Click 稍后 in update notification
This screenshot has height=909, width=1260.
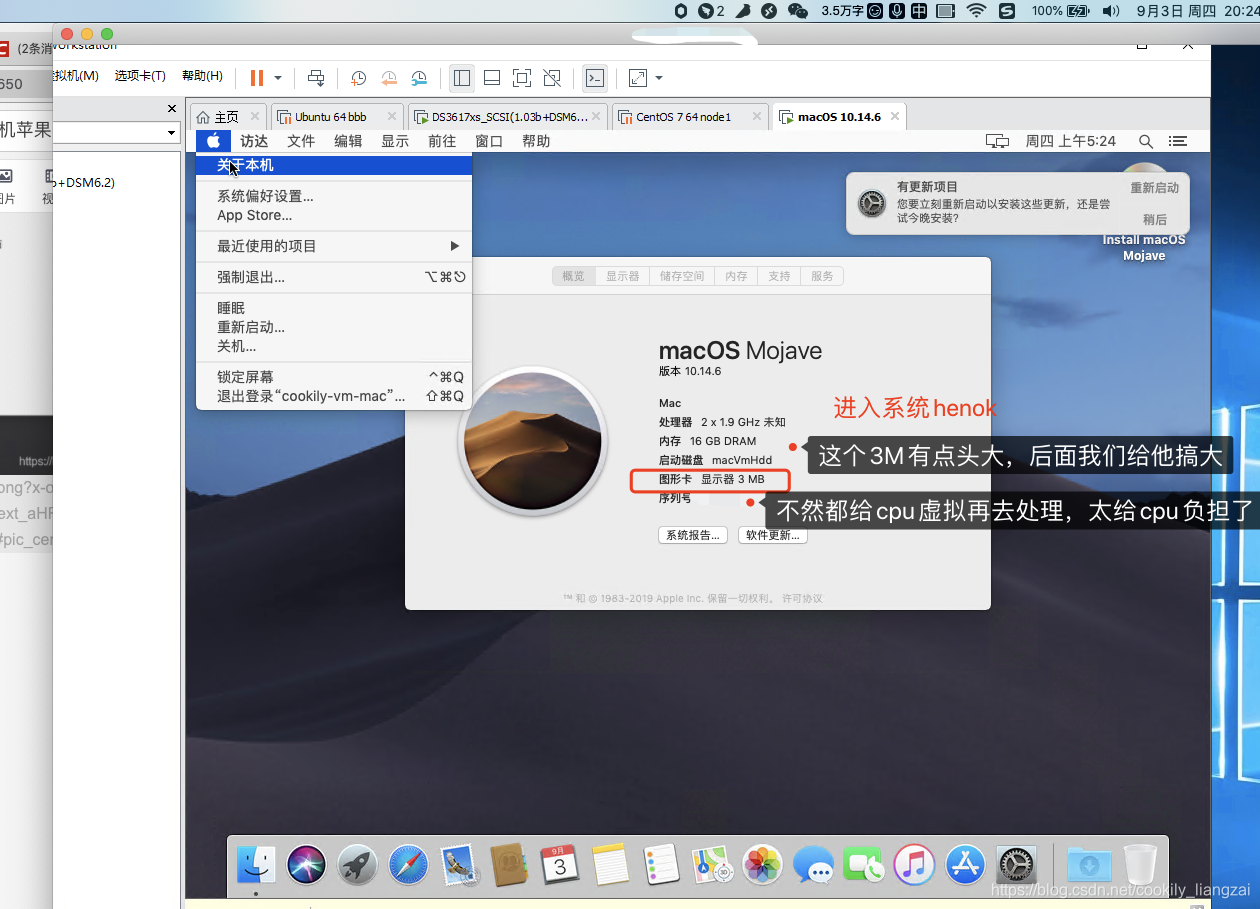point(1155,219)
